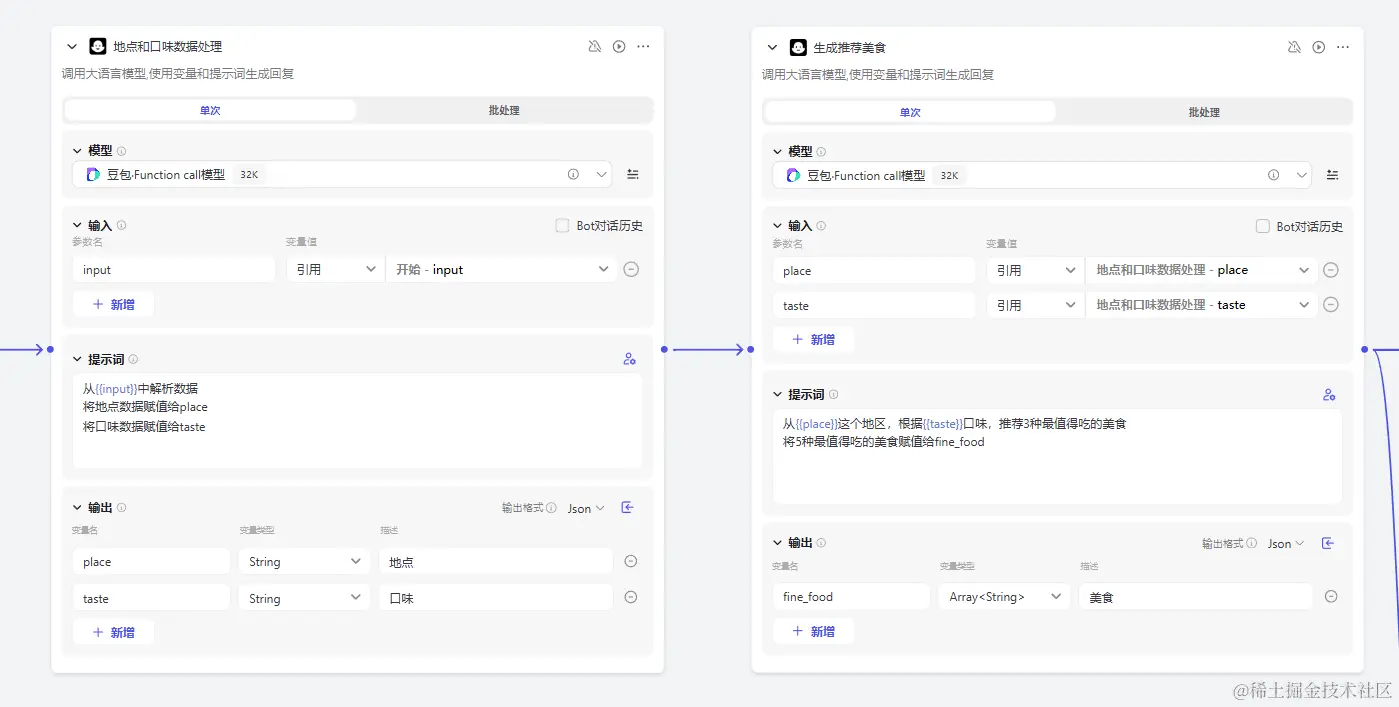This screenshot has height=707, width=1399.
Task: Click the input parameter name field
Action: [174, 269]
